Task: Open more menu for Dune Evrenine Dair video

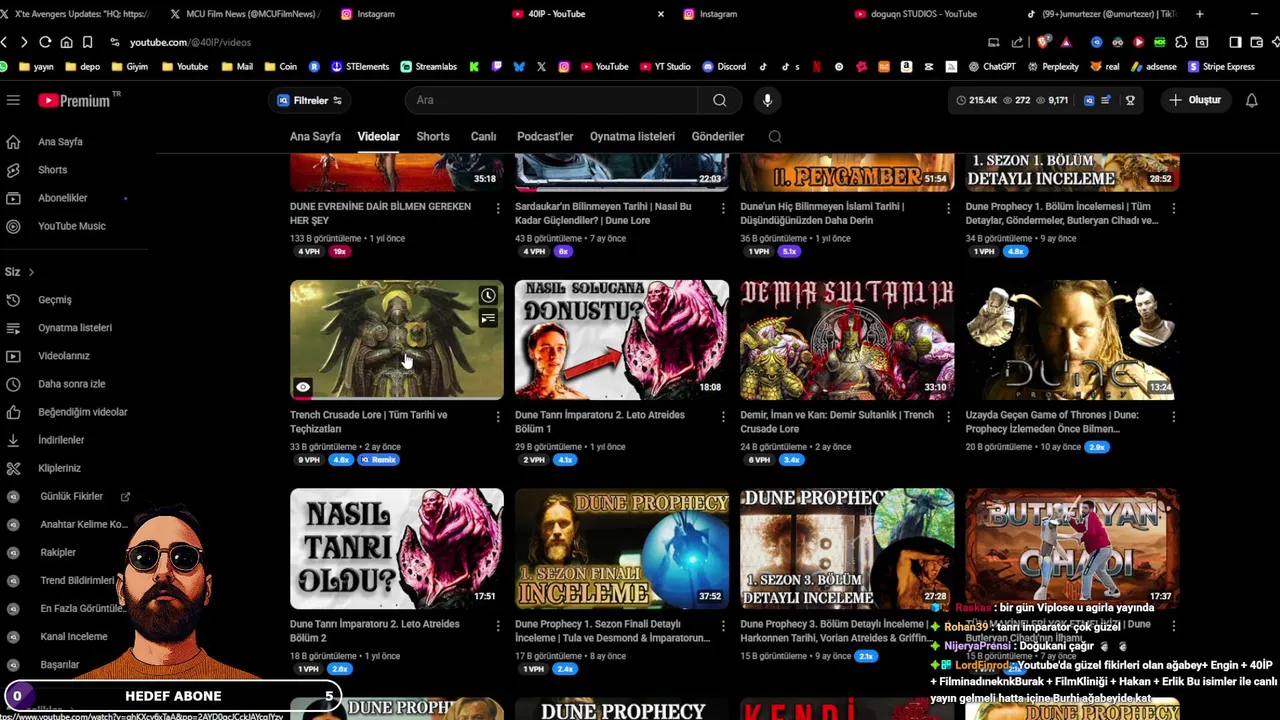Action: [x=498, y=208]
